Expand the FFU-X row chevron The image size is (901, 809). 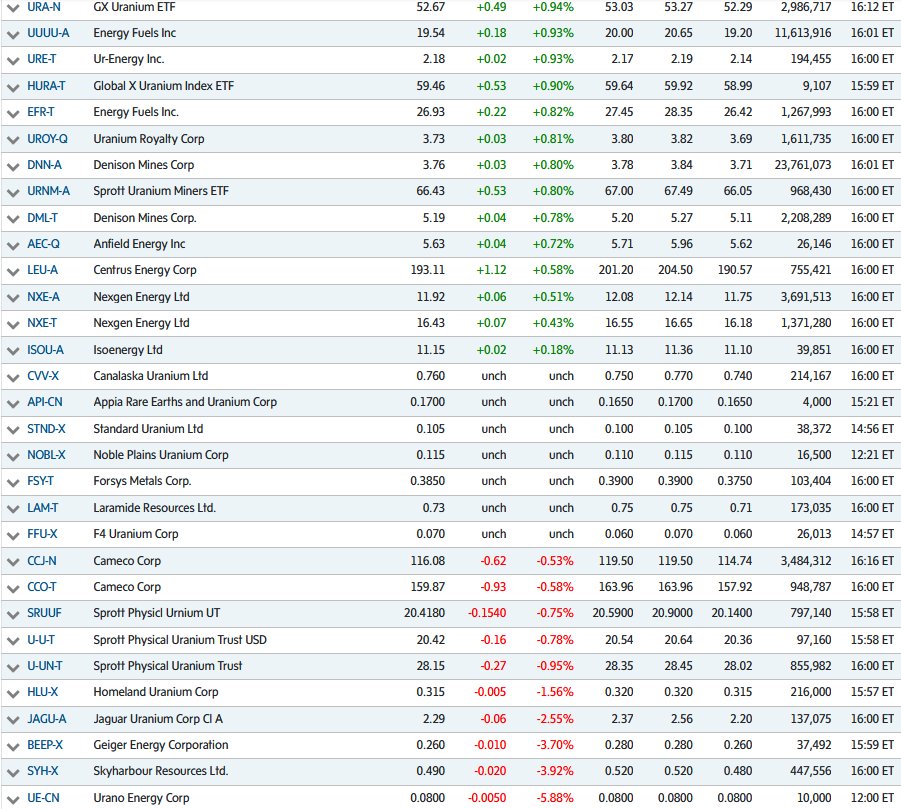[13, 536]
